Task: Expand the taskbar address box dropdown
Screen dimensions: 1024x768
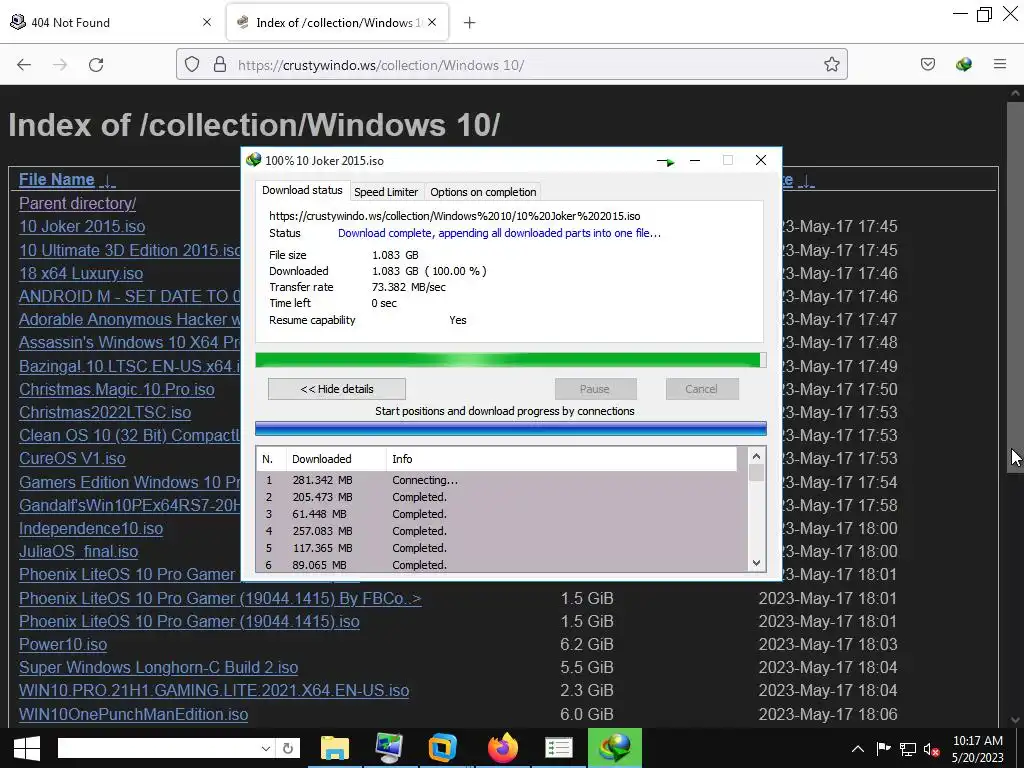Action: click(x=265, y=748)
